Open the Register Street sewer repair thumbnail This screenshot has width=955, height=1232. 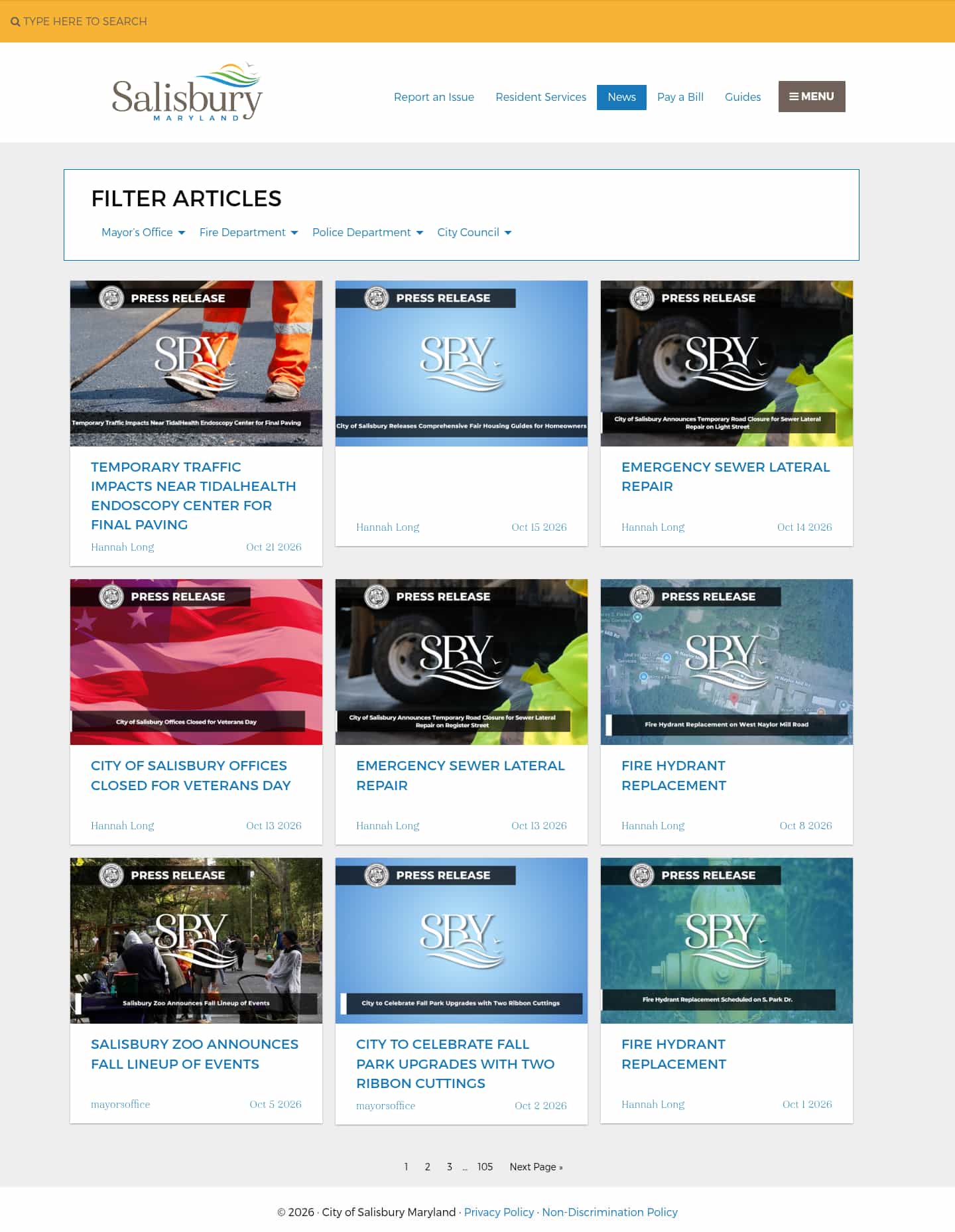(462, 661)
